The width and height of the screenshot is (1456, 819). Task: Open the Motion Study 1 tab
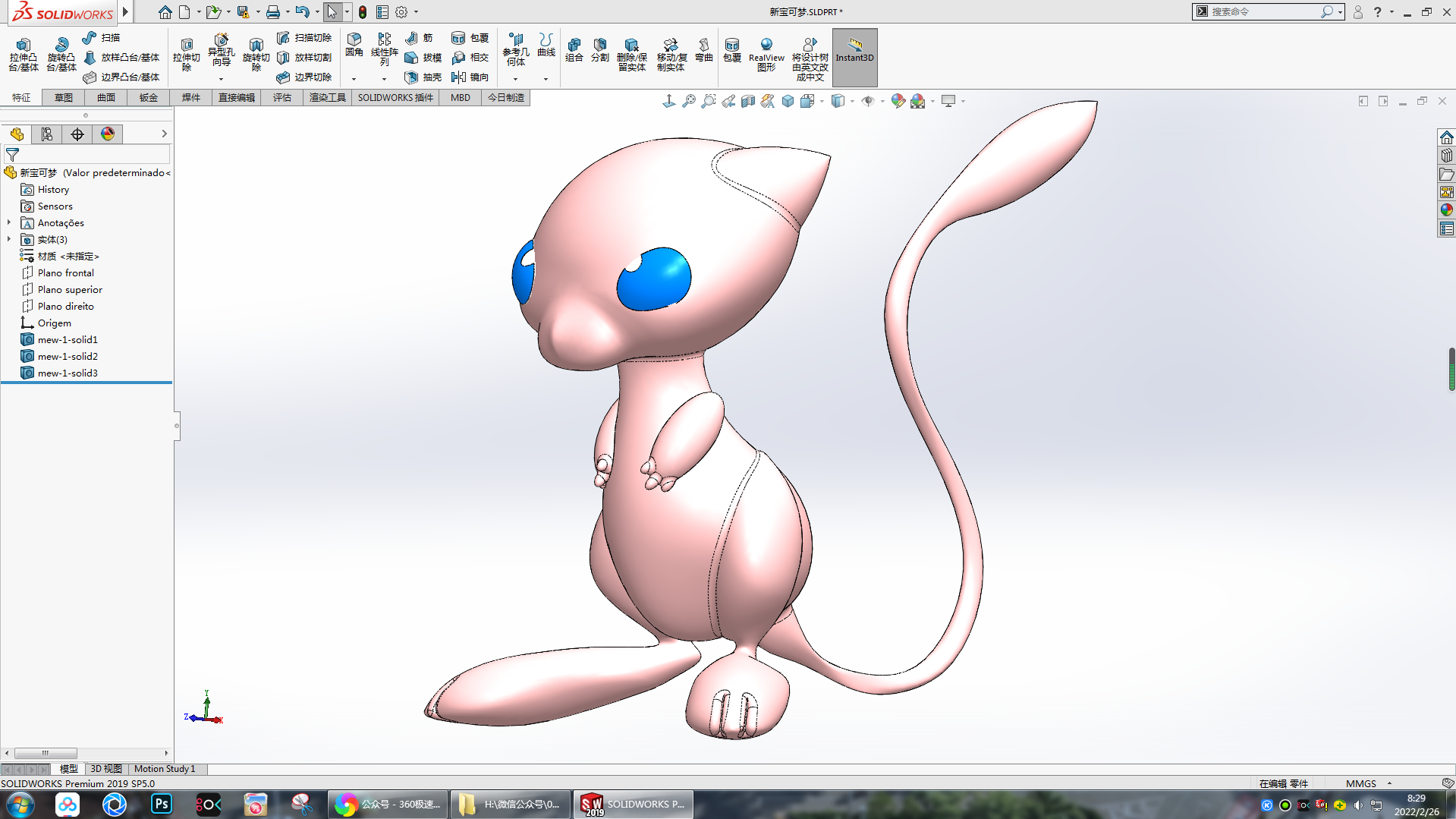pos(165,769)
